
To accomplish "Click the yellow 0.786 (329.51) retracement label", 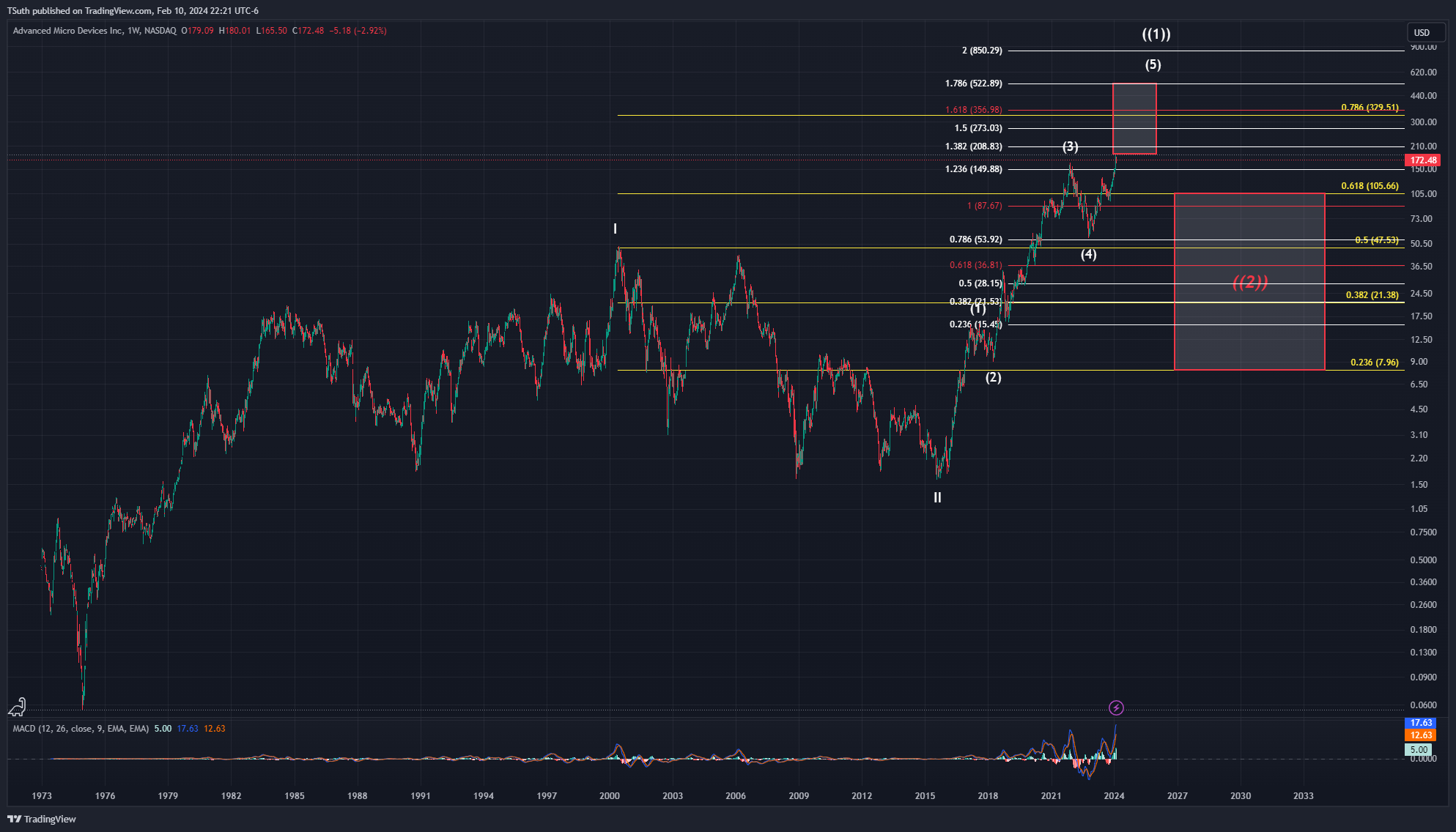I will click(x=1370, y=108).
